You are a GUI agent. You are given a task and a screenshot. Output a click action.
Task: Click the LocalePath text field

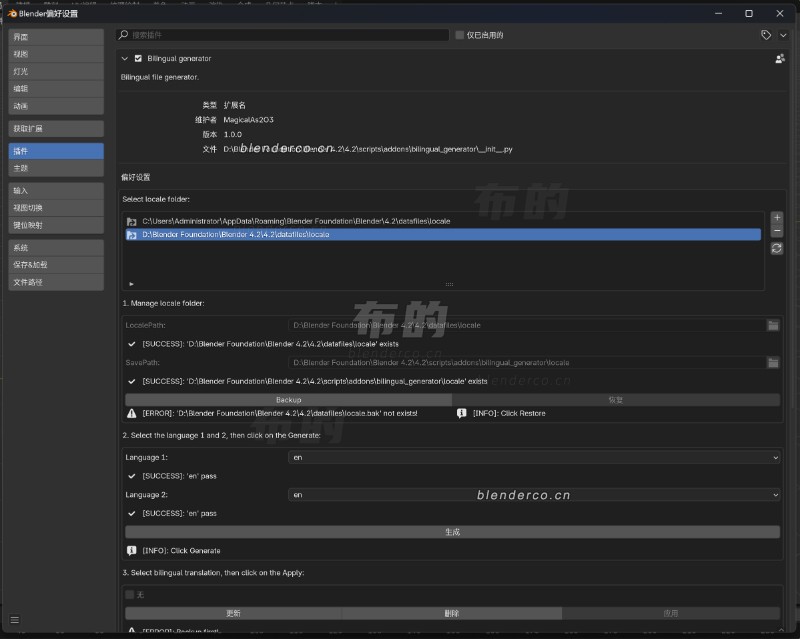coord(528,325)
